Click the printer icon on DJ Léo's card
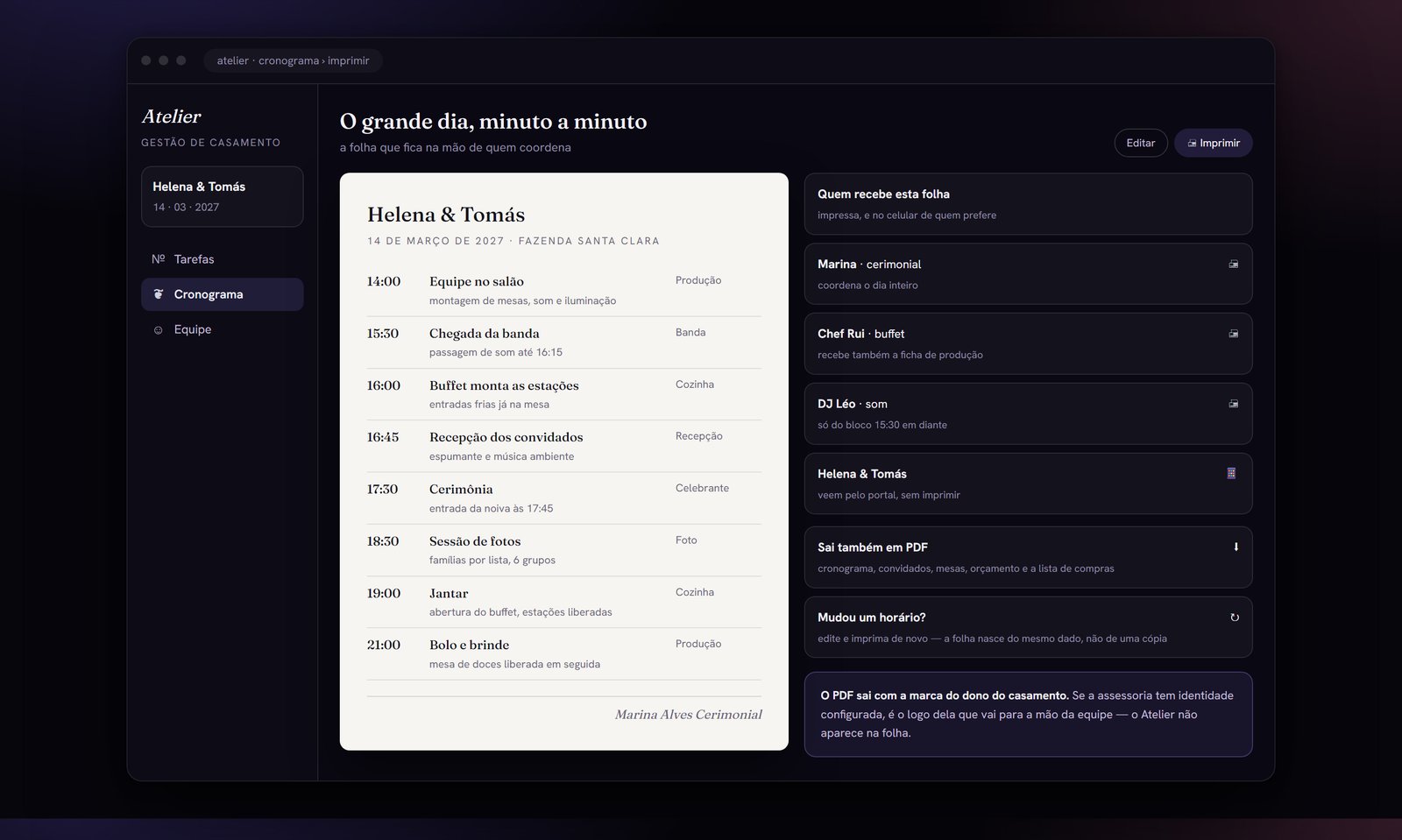 coord(1234,404)
